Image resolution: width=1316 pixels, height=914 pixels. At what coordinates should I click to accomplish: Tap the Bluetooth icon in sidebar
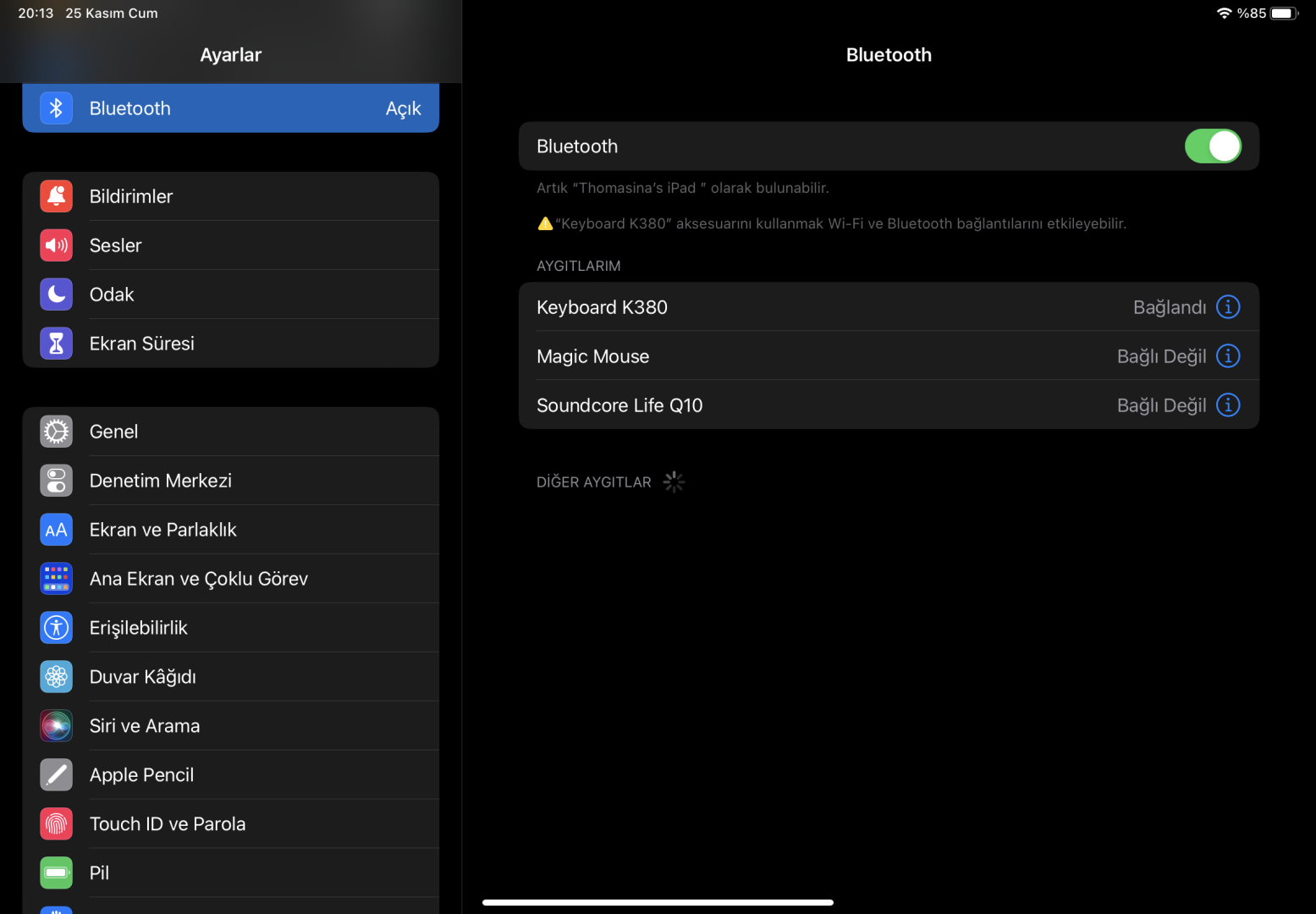(56, 108)
